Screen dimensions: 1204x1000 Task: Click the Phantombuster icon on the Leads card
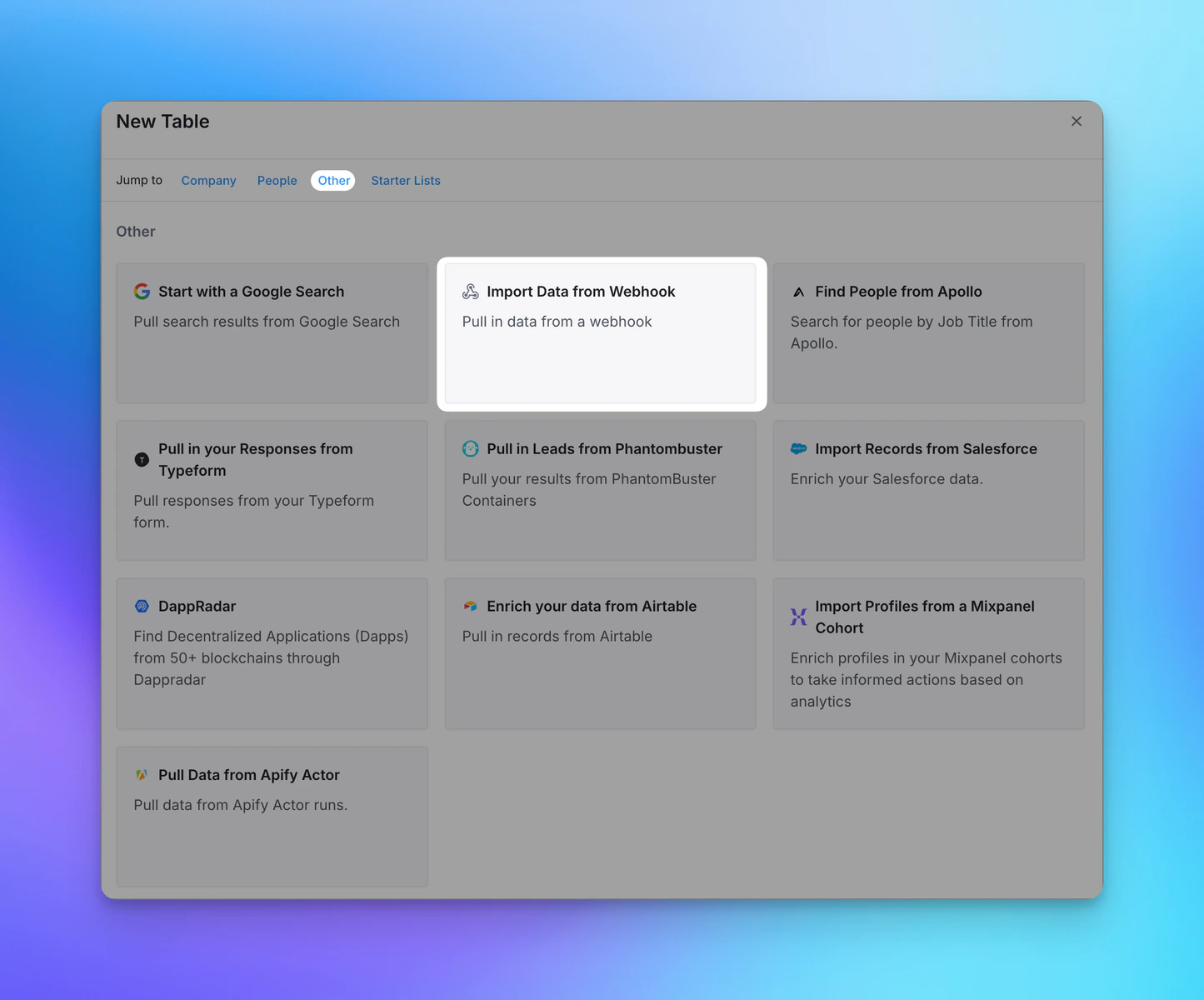coord(470,449)
